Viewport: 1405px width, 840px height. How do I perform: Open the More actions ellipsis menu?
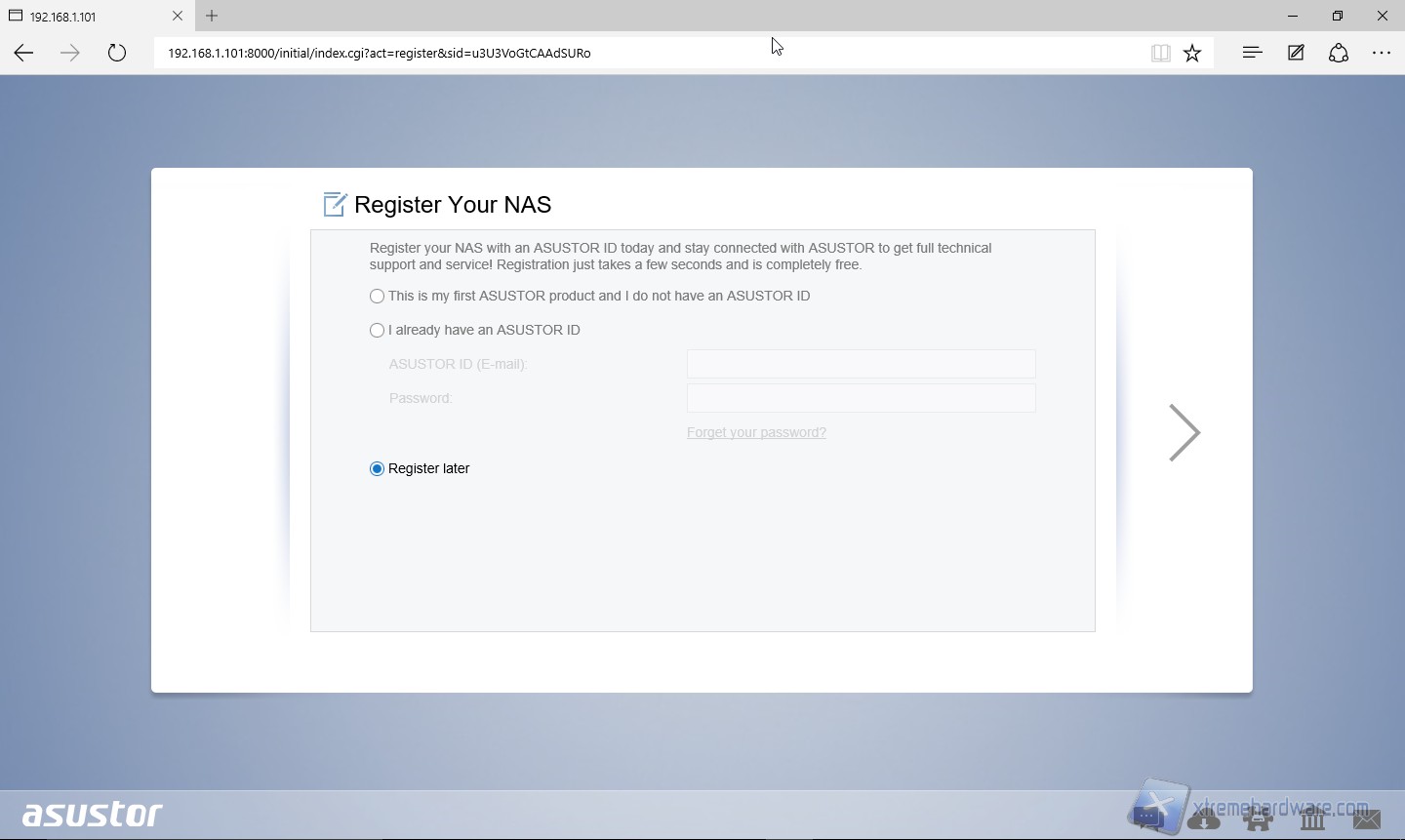[1382, 53]
